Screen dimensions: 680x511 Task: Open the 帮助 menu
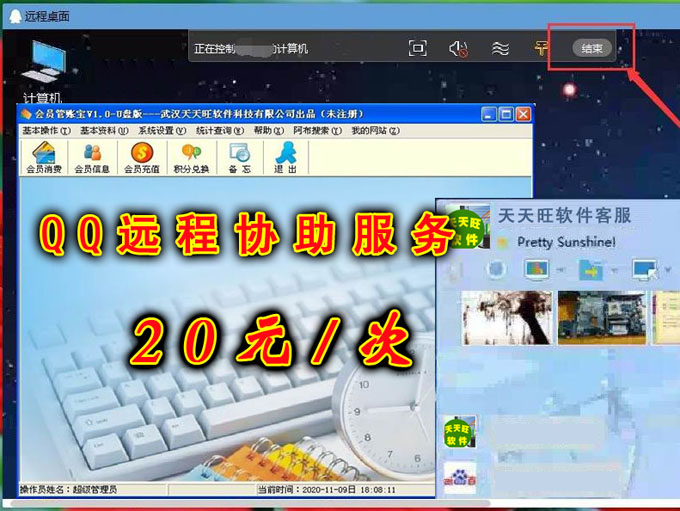268,131
